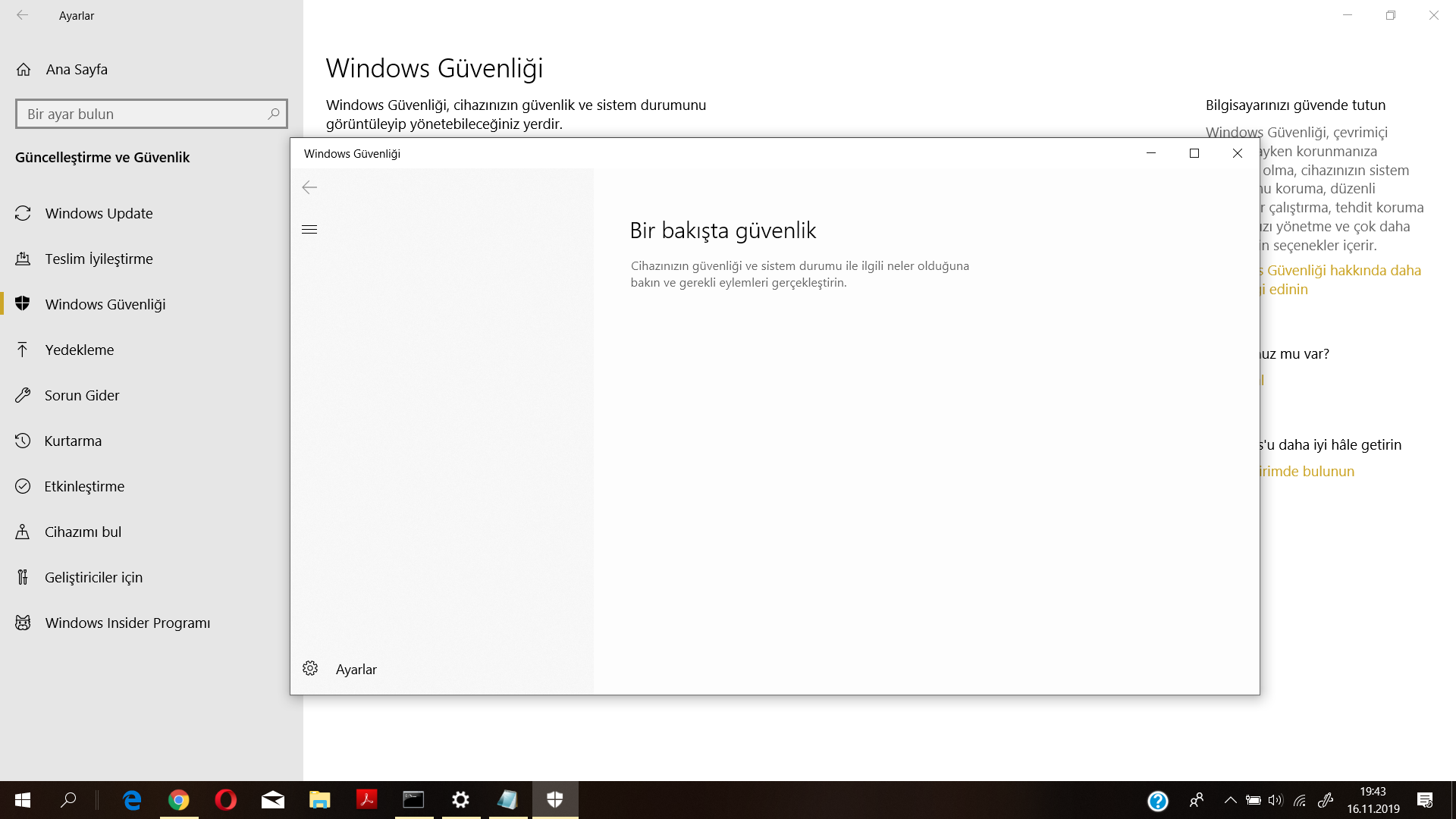Go back using Ayarlar window arrow
This screenshot has height=819, width=1456.
tap(23, 15)
